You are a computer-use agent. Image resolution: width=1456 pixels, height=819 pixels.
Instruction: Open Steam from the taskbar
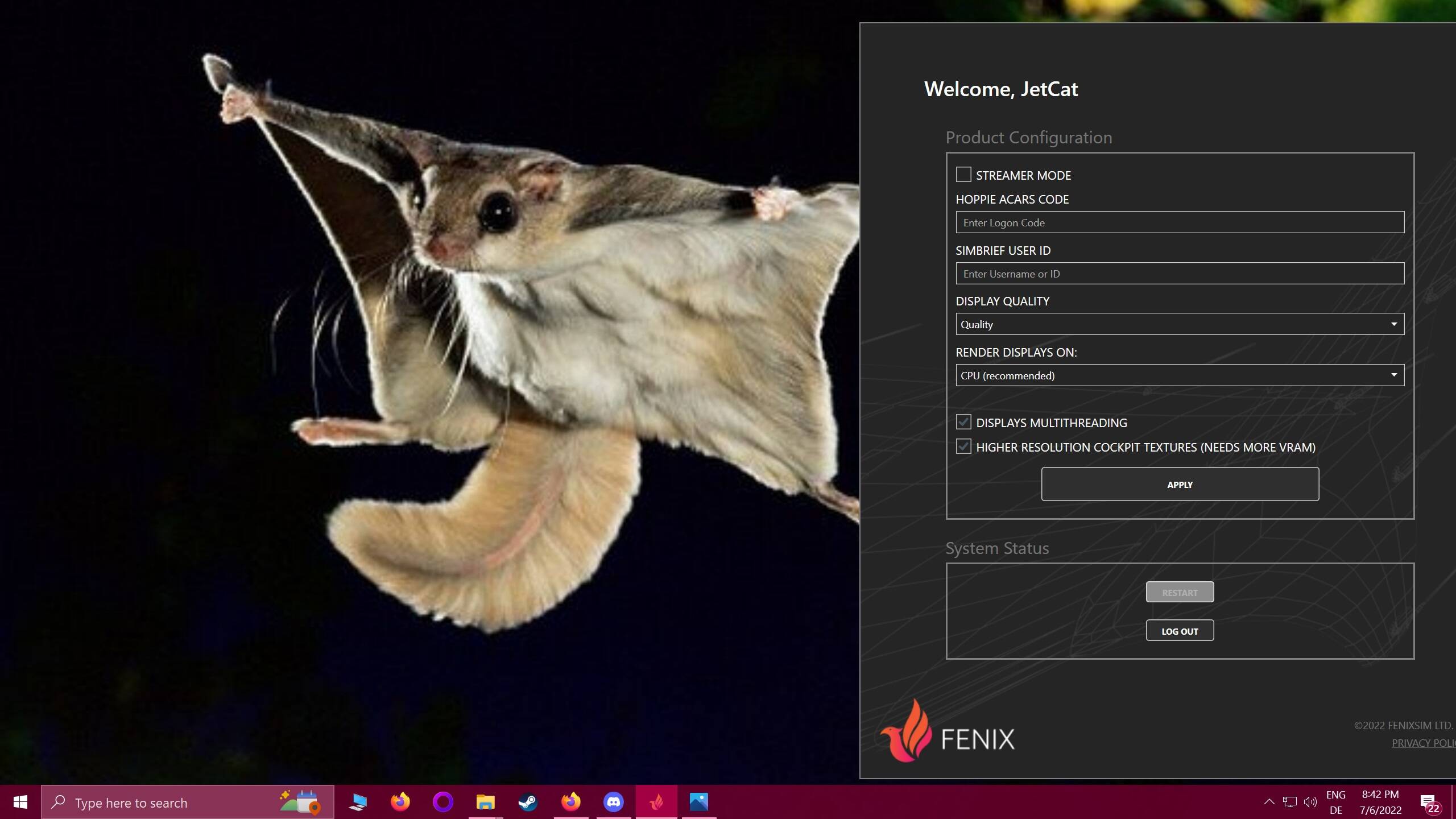pos(528,802)
